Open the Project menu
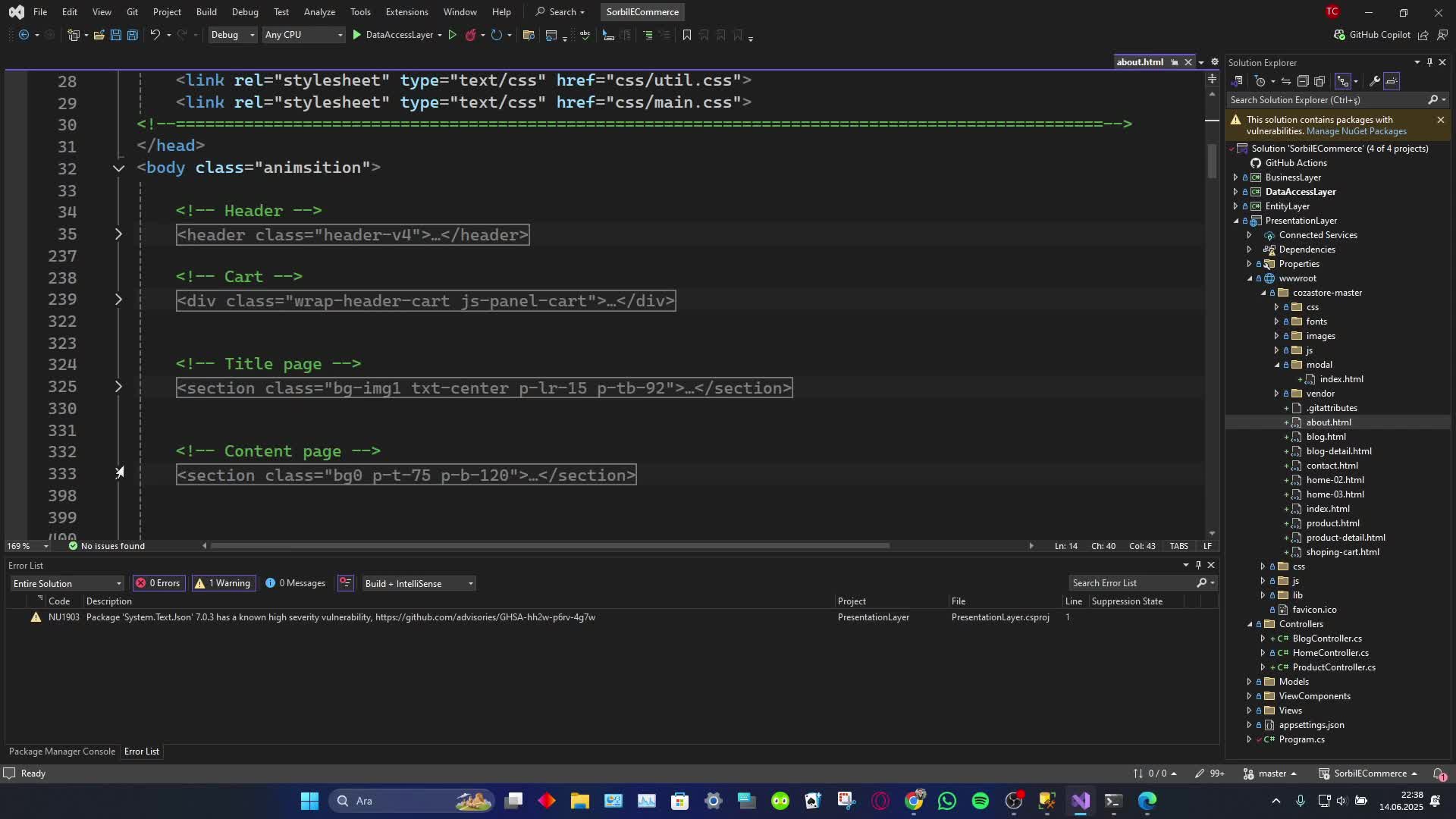 (x=167, y=12)
